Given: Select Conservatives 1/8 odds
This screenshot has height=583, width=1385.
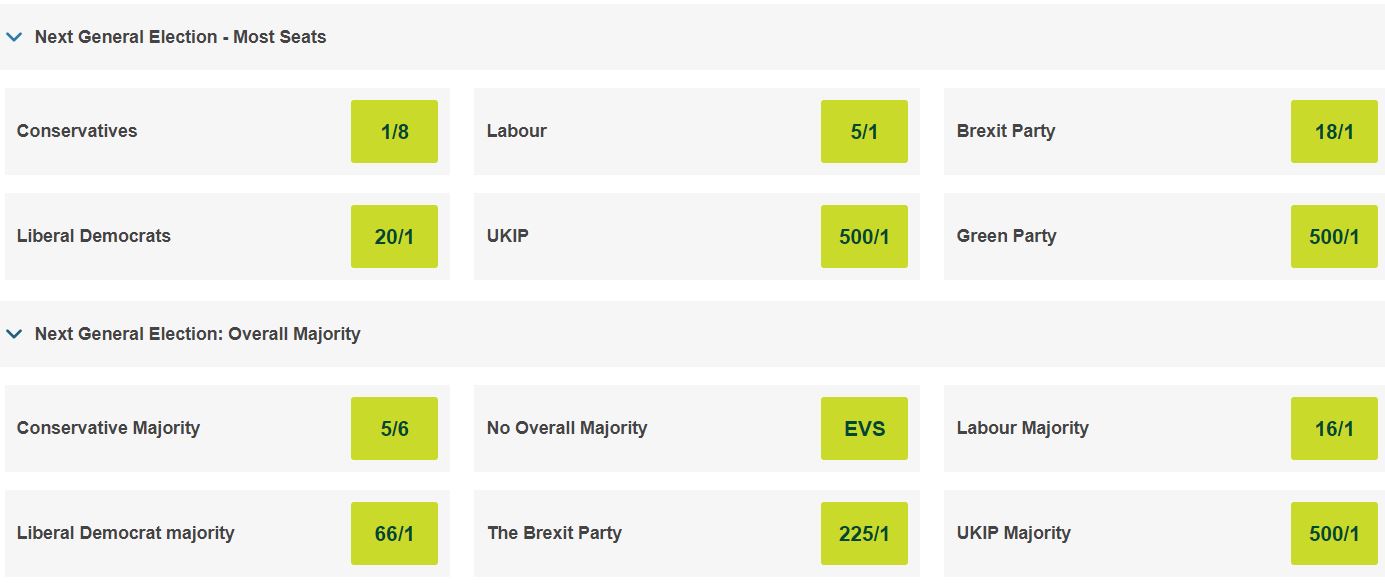Looking at the screenshot, I should [x=394, y=131].
